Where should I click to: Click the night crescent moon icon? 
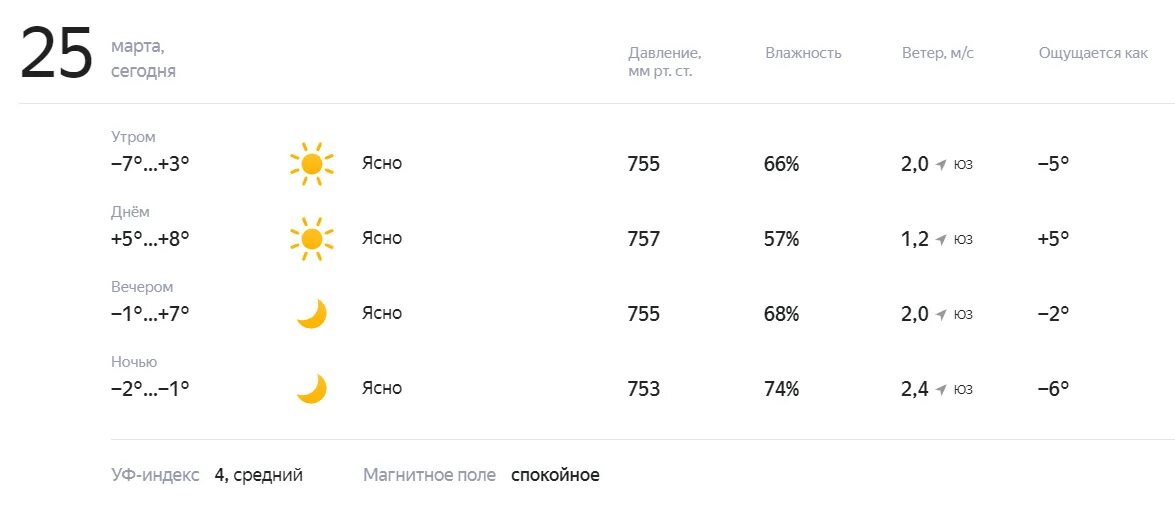[312, 389]
